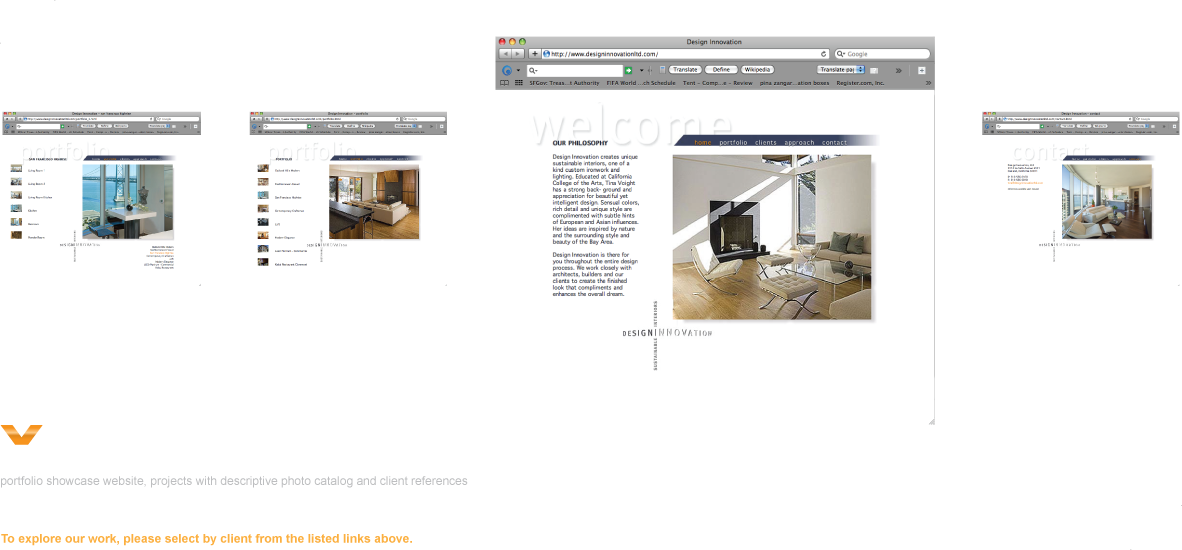1182x550 pixels.
Task: Open the Google search magnifier dropdown
Action: (841, 54)
